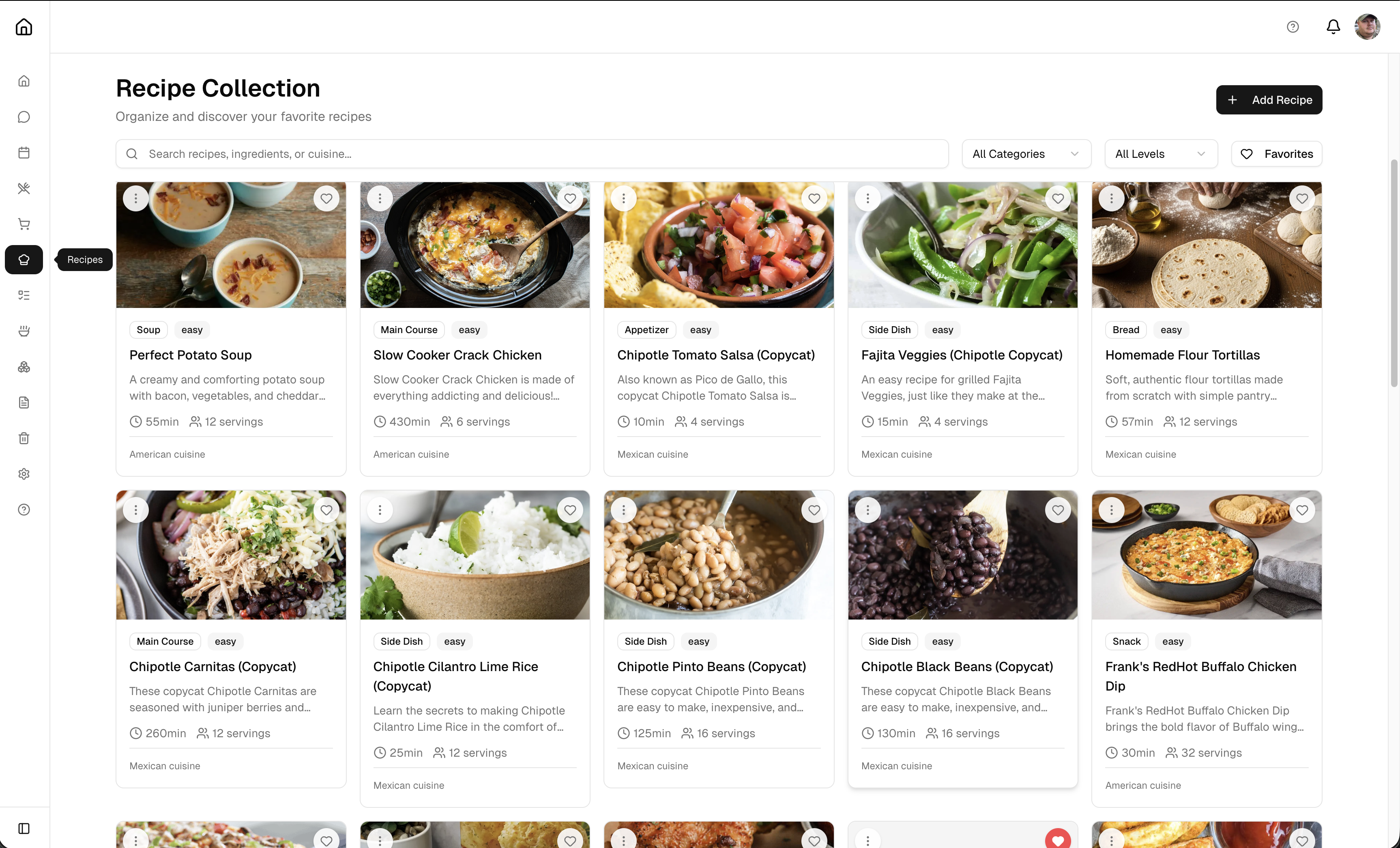Image resolution: width=1400 pixels, height=848 pixels.
Task: Open the settings gear in sidebar
Action: click(24, 474)
